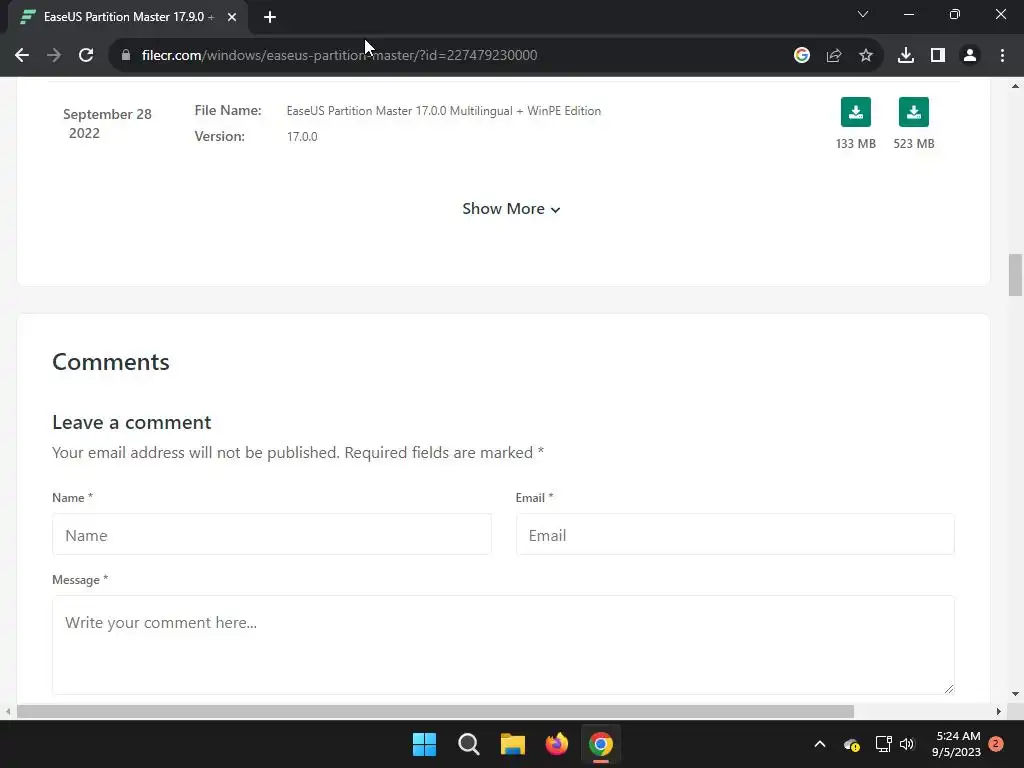1024x768 pixels.
Task: Open the notification badge showing 2
Action: [x=996, y=744]
